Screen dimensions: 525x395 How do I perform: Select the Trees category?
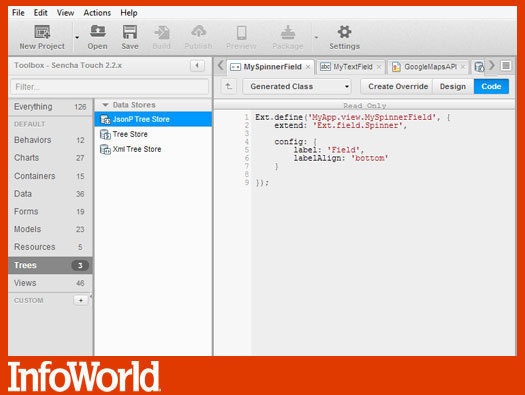[50, 265]
